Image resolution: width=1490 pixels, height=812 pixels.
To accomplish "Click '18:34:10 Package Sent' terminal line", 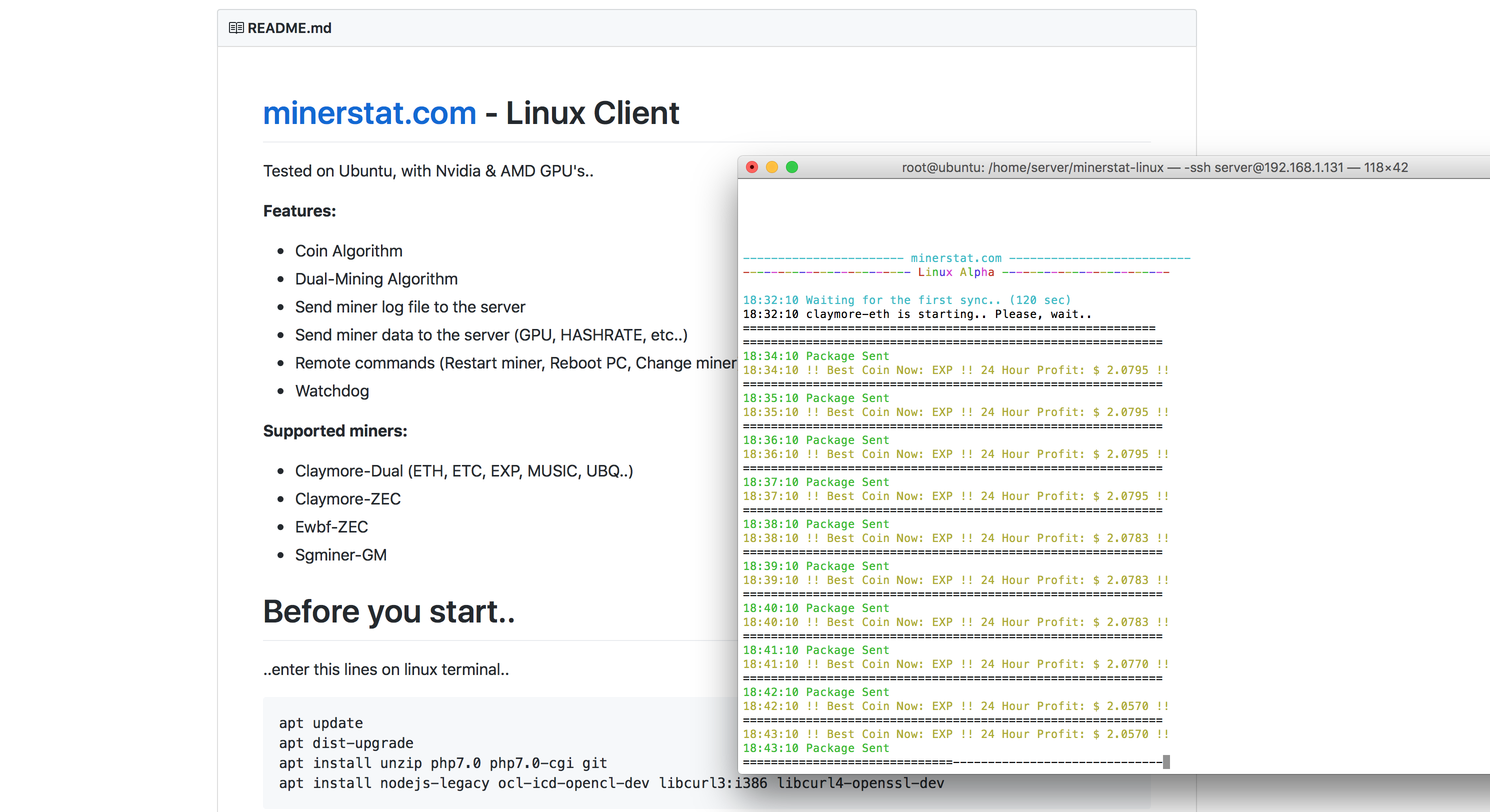I will 815,355.
